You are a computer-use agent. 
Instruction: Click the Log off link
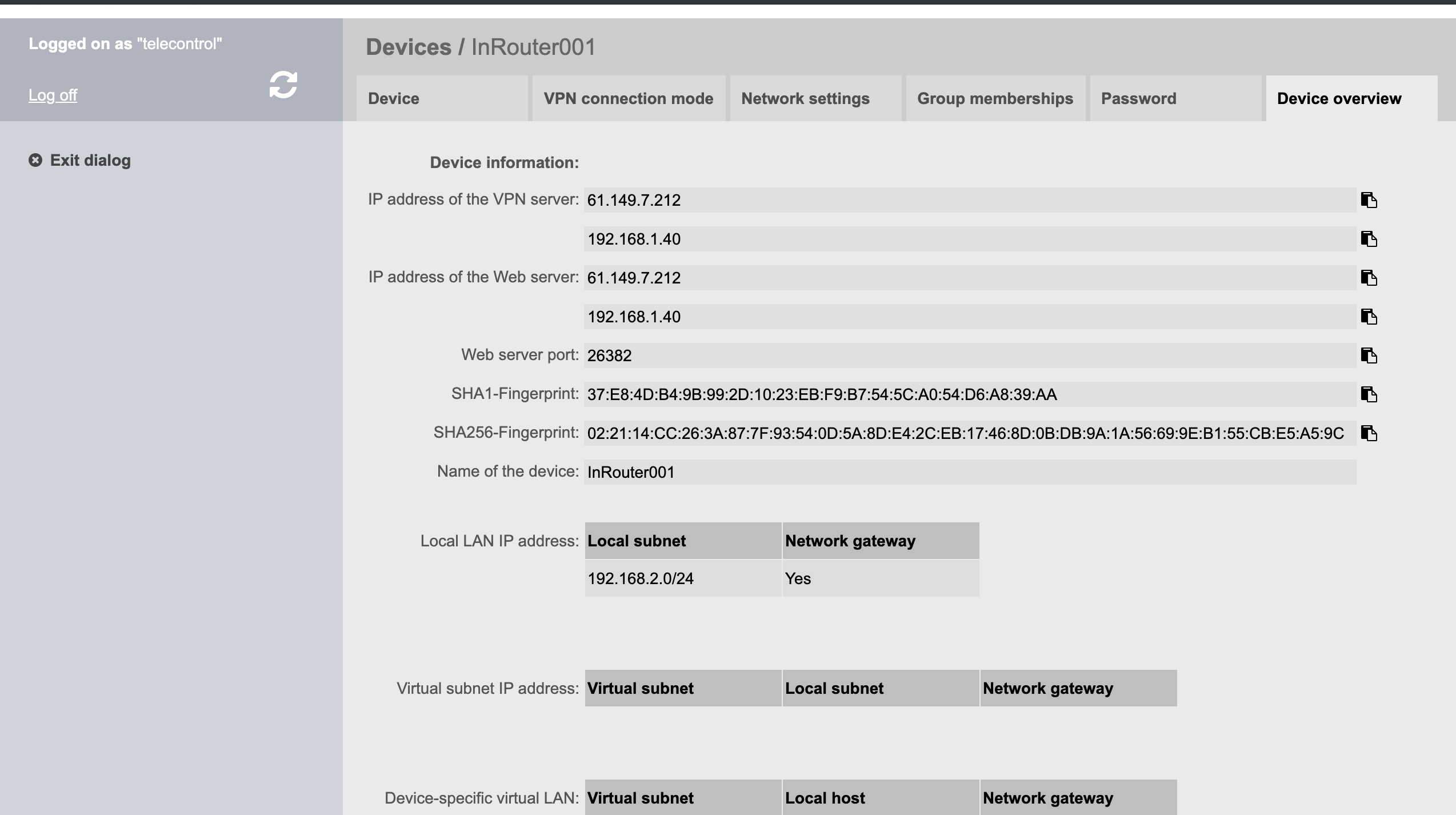click(x=53, y=95)
